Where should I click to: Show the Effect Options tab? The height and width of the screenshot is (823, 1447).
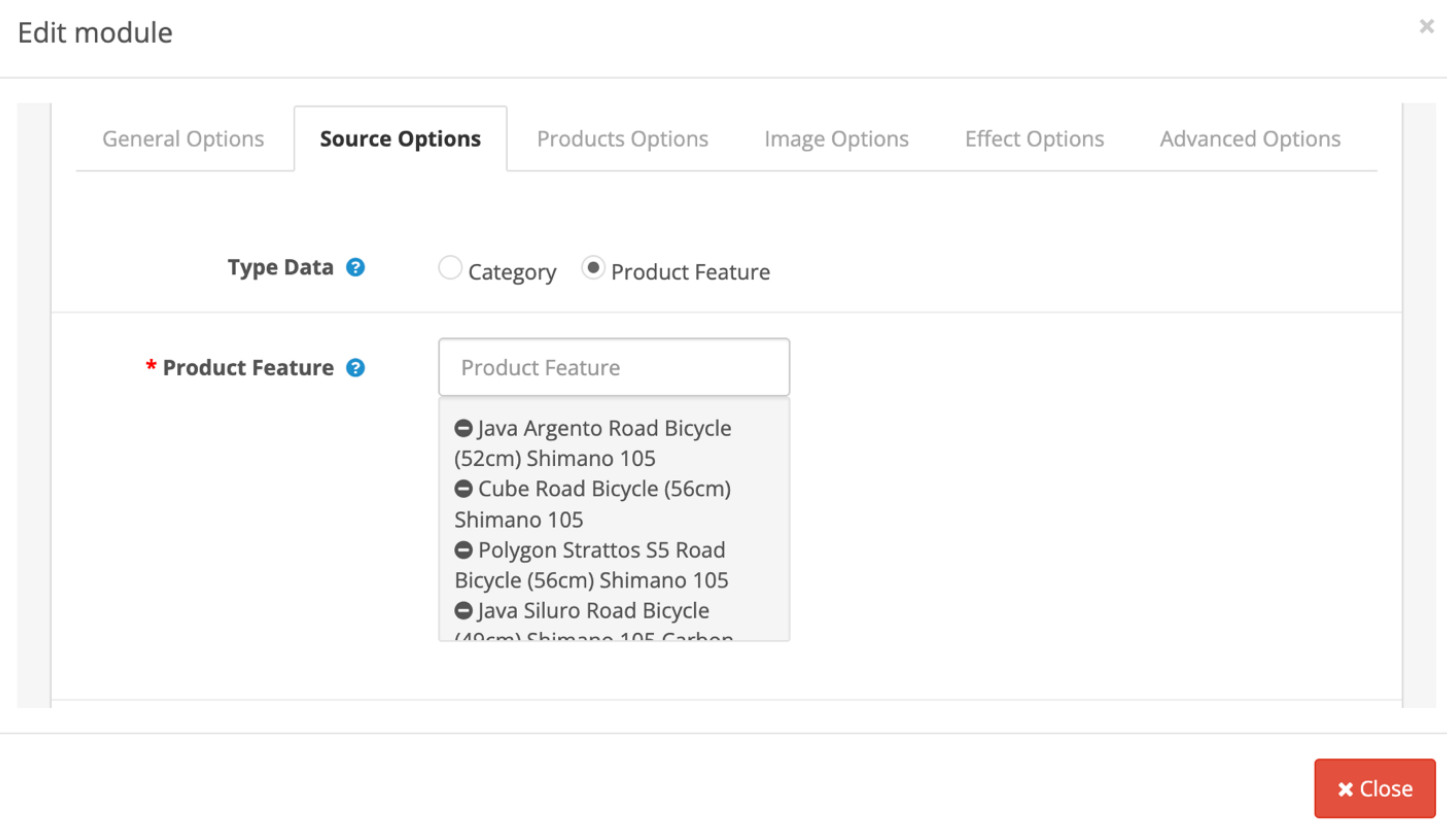coord(1034,139)
